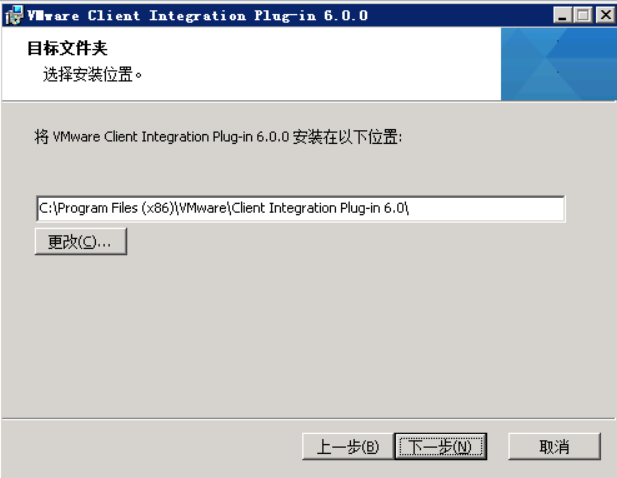Click the 'VMware' folder segment in path
Viewport: 617px width, 478px height.
(203, 208)
